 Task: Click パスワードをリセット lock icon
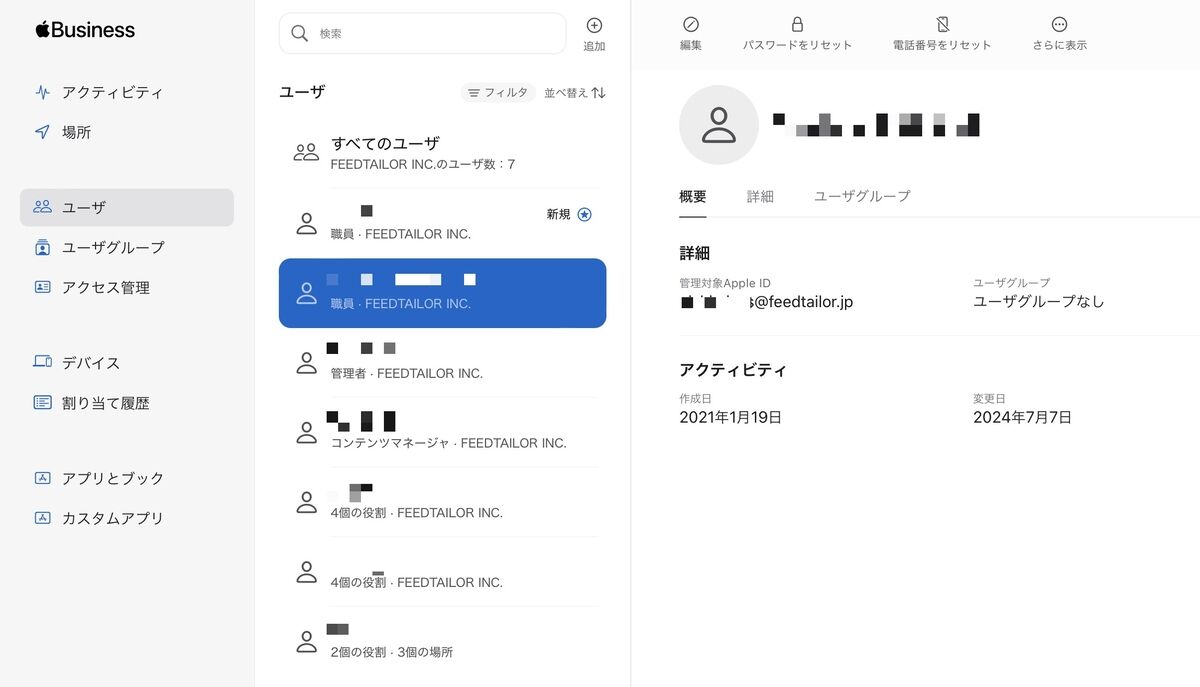click(797, 24)
